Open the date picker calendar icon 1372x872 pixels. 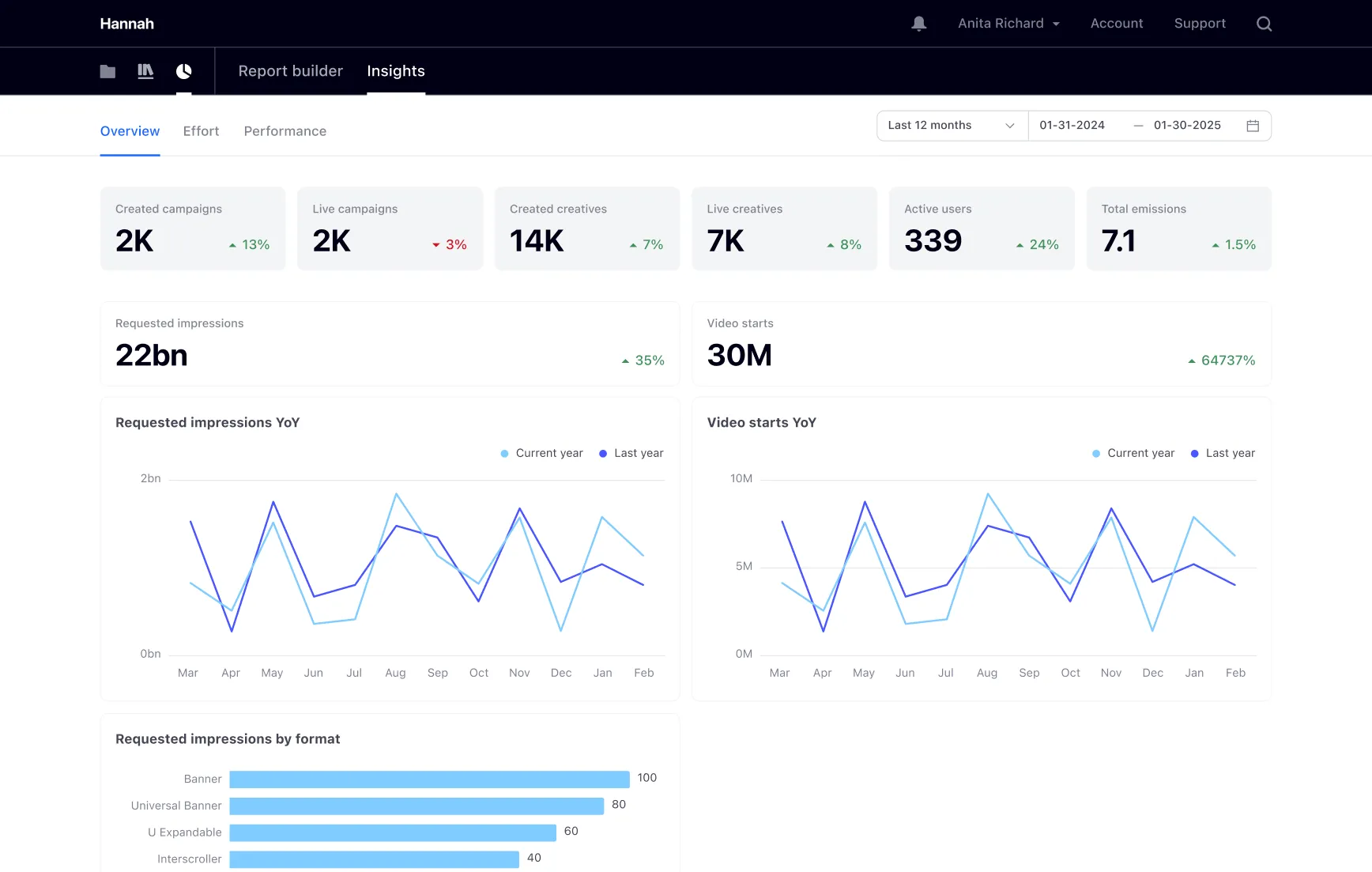pos(1253,126)
